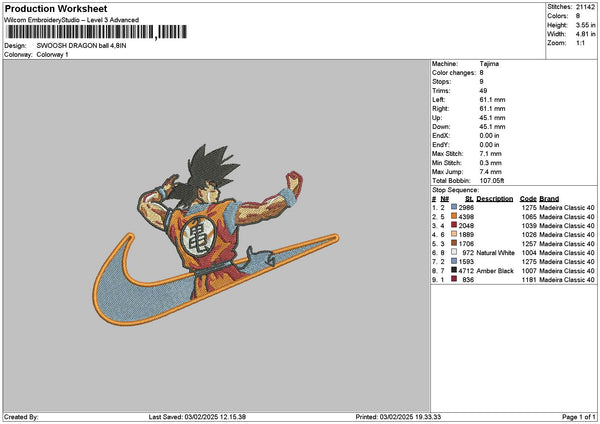This screenshot has width=600, height=424.
Task: Click the blue swatch for thread 2986
Action: coord(454,207)
